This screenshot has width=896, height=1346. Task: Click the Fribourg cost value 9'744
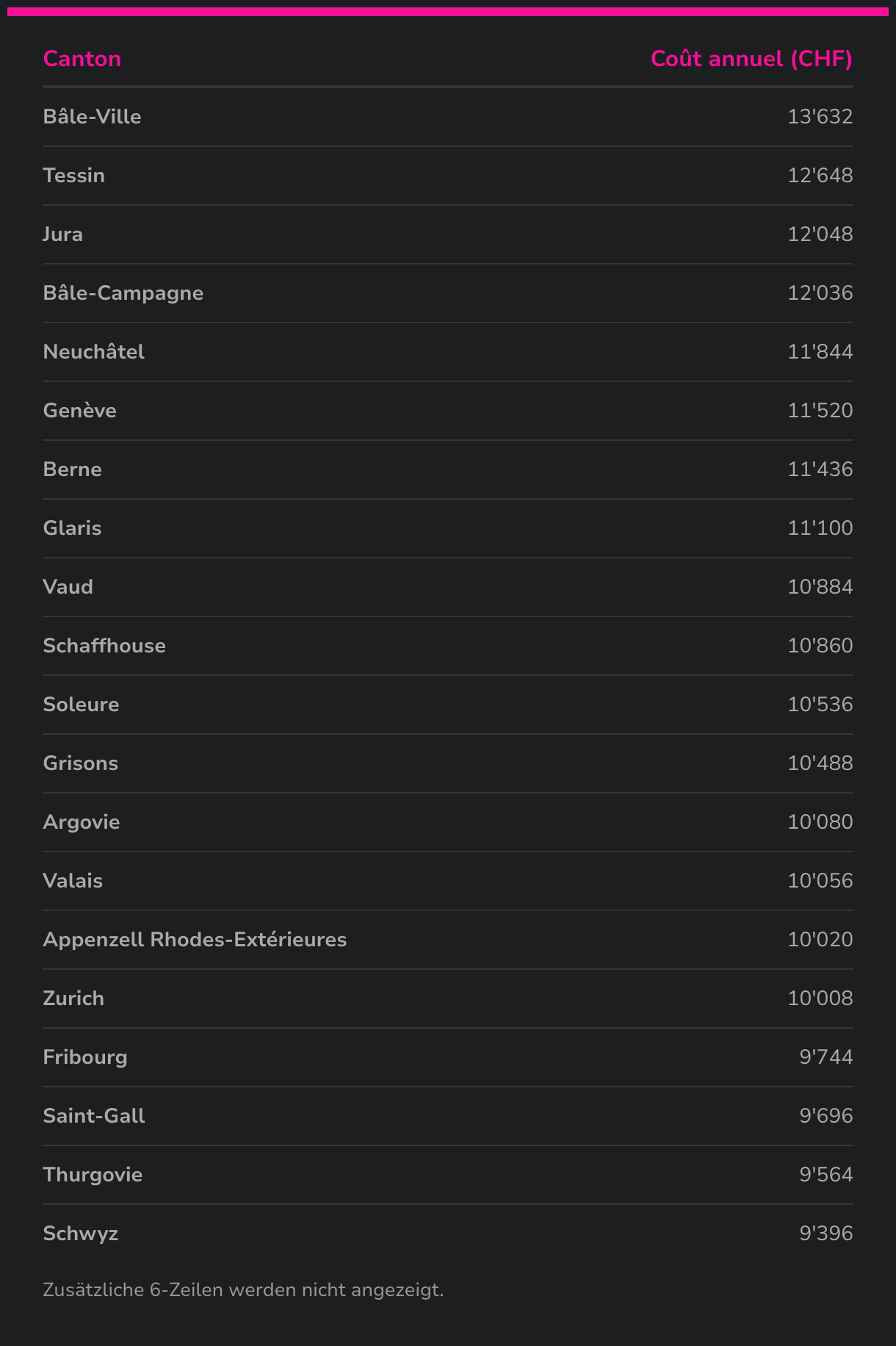click(825, 1057)
